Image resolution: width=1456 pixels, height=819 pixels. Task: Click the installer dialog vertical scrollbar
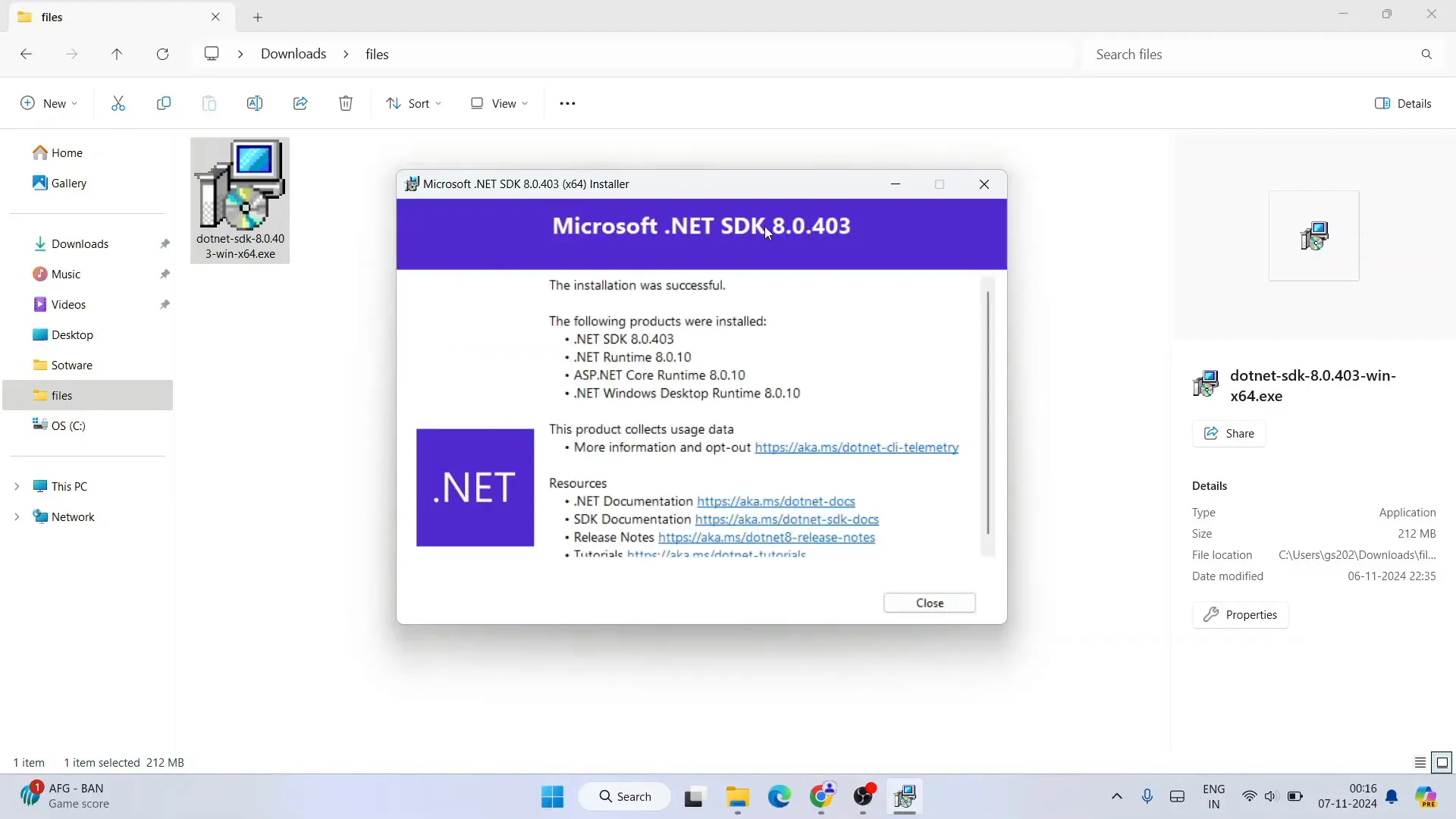[x=988, y=413]
